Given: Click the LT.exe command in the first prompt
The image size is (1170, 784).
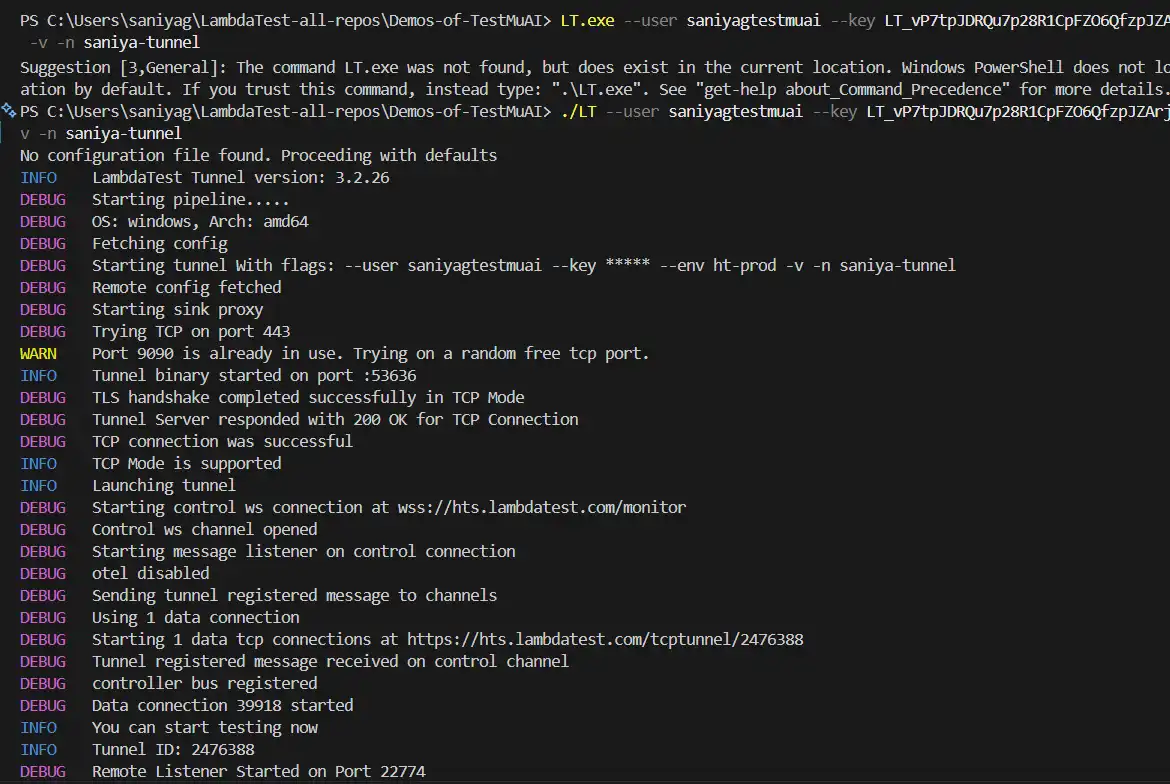Looking at the screenshot, I should point(587,21).
